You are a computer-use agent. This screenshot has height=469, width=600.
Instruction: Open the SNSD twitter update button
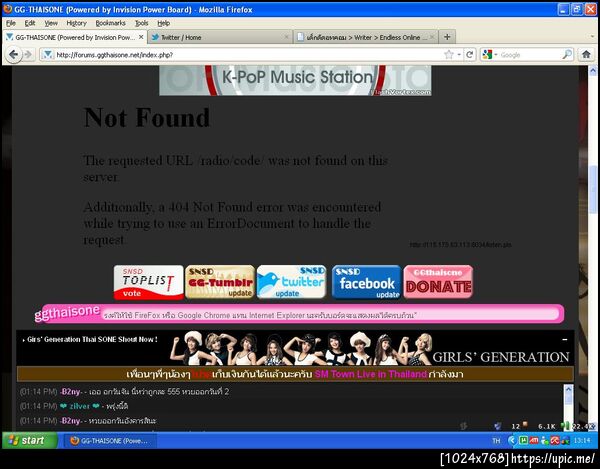tap(292, 282)
